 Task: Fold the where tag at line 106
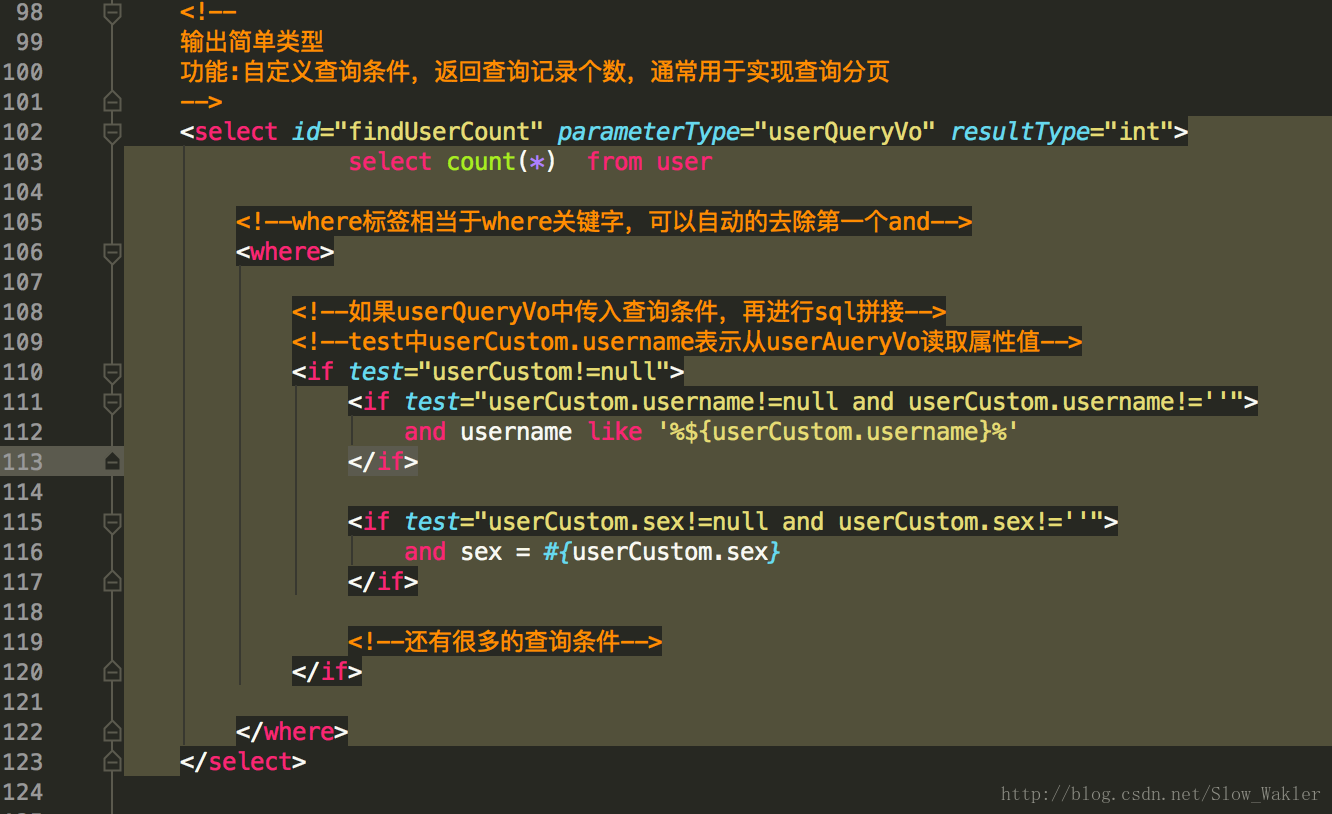coord(112,252)
